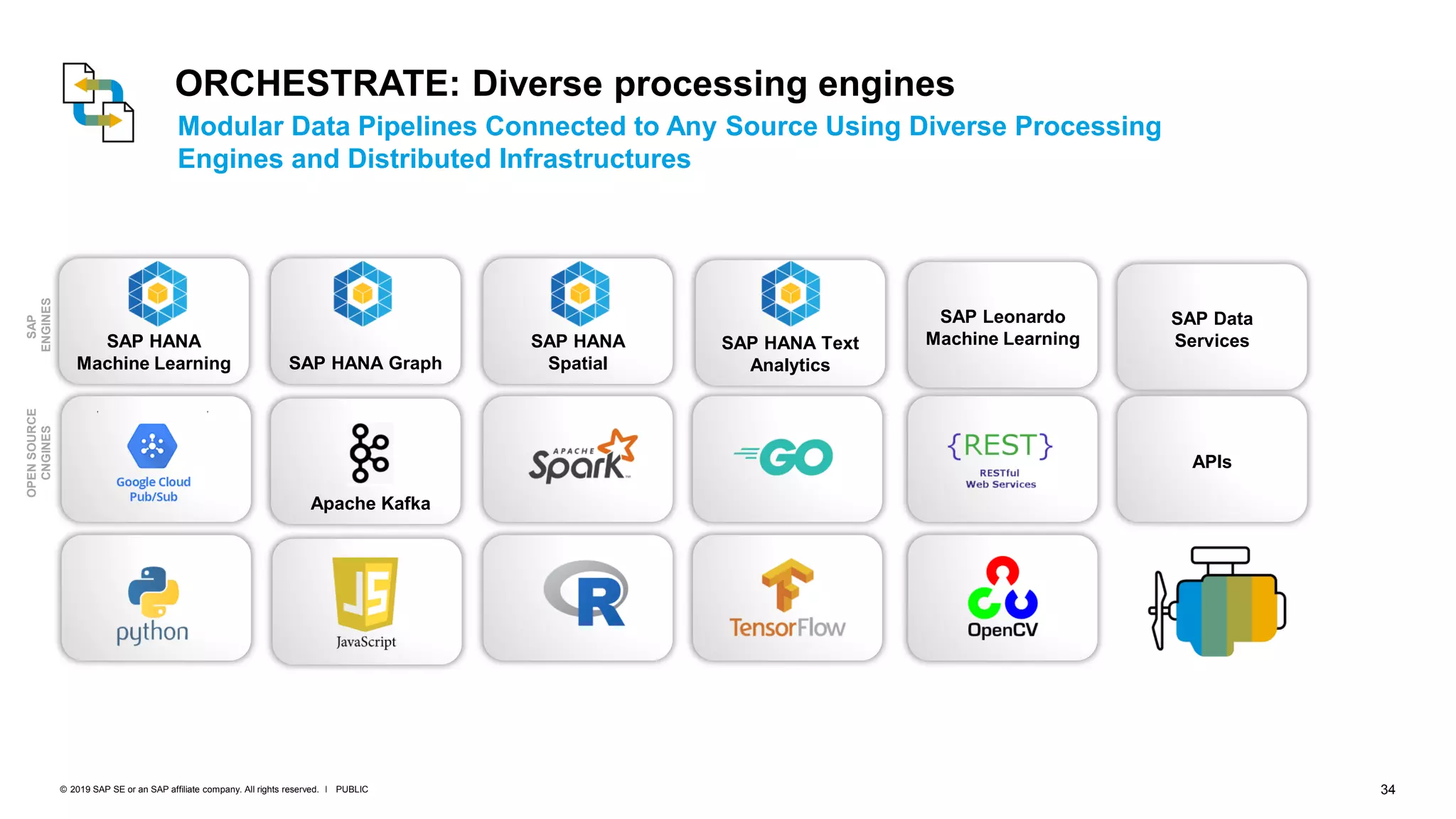Click the Apache Spark logo

point(582,456)
